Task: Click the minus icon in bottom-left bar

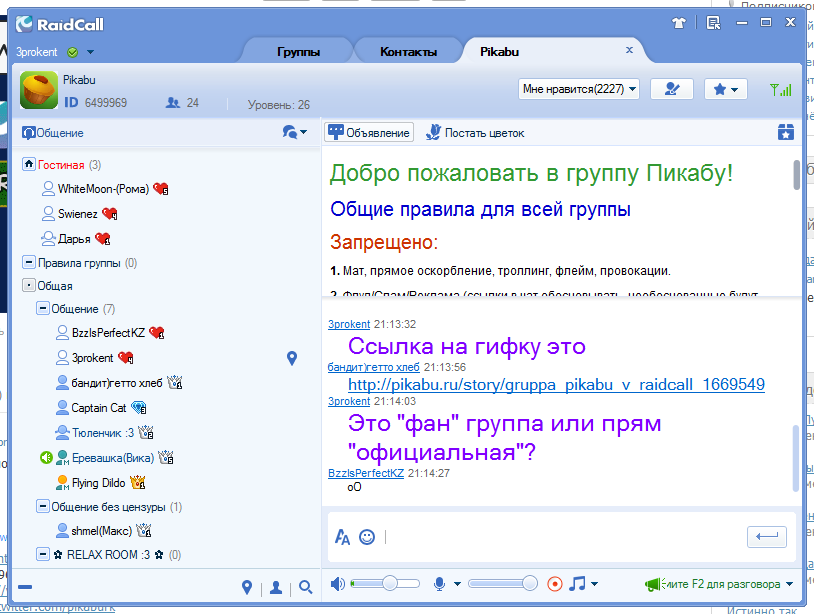Action: (x=25, y=587)
